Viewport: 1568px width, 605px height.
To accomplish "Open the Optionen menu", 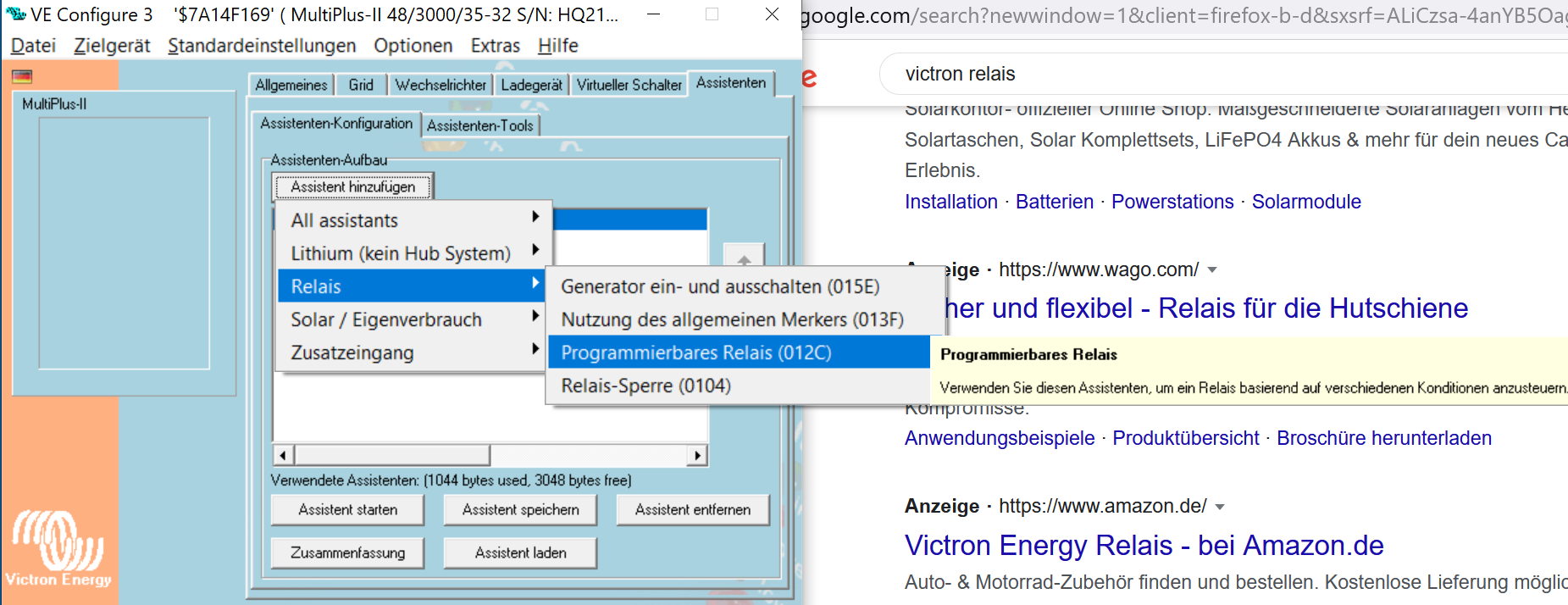I will pos(413,46).
